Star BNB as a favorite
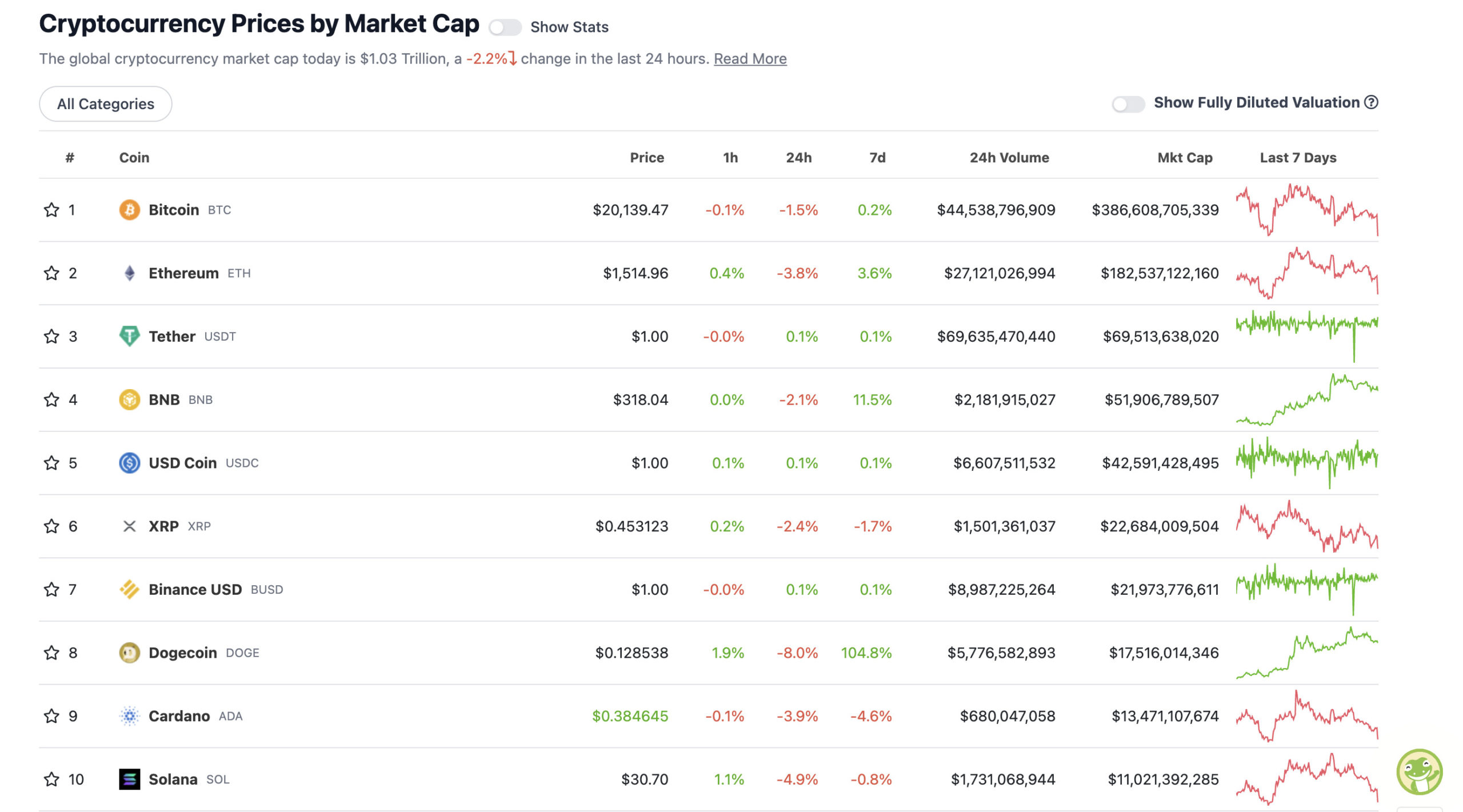The height and width of the screenshot is (812, 1463). pyautogui.click(x=51, y=399)
